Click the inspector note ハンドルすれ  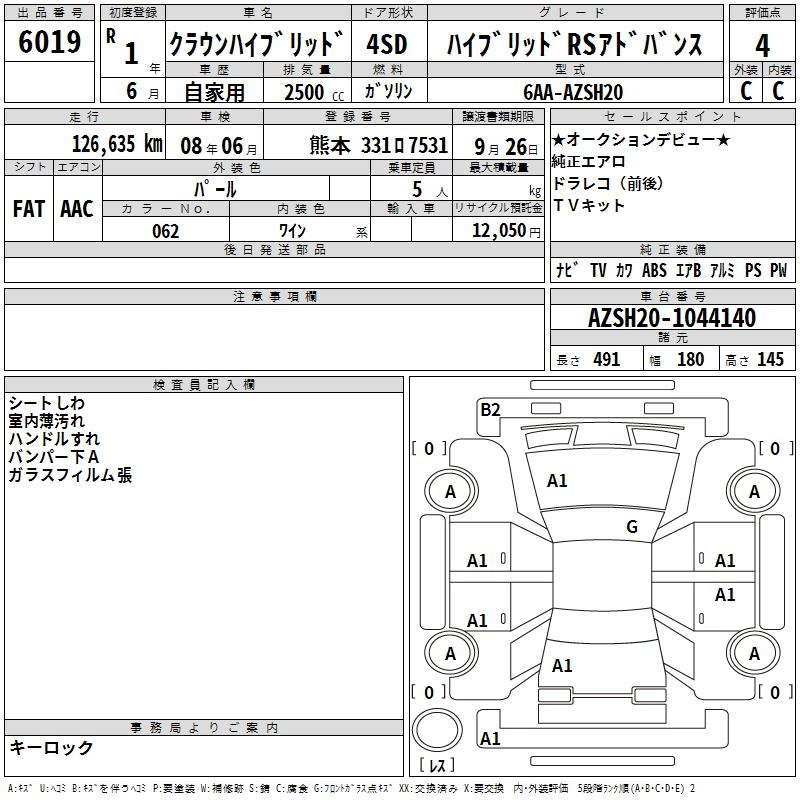[54, 439]
